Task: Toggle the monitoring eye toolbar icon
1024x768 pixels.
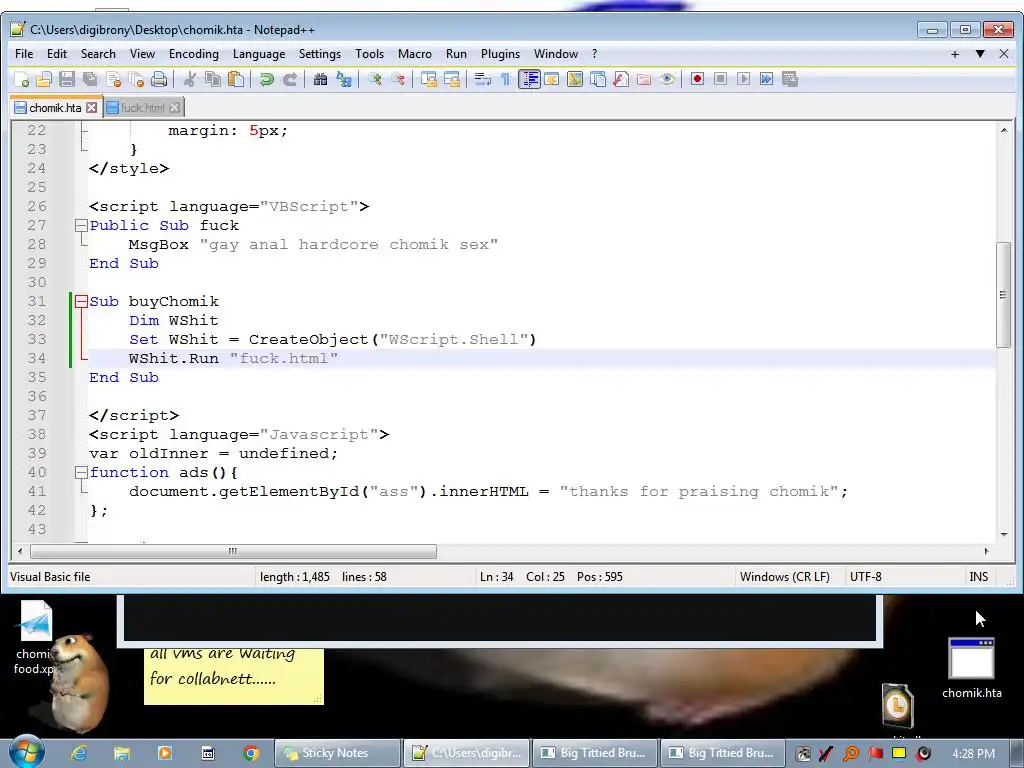Action: tap(667, 80)
